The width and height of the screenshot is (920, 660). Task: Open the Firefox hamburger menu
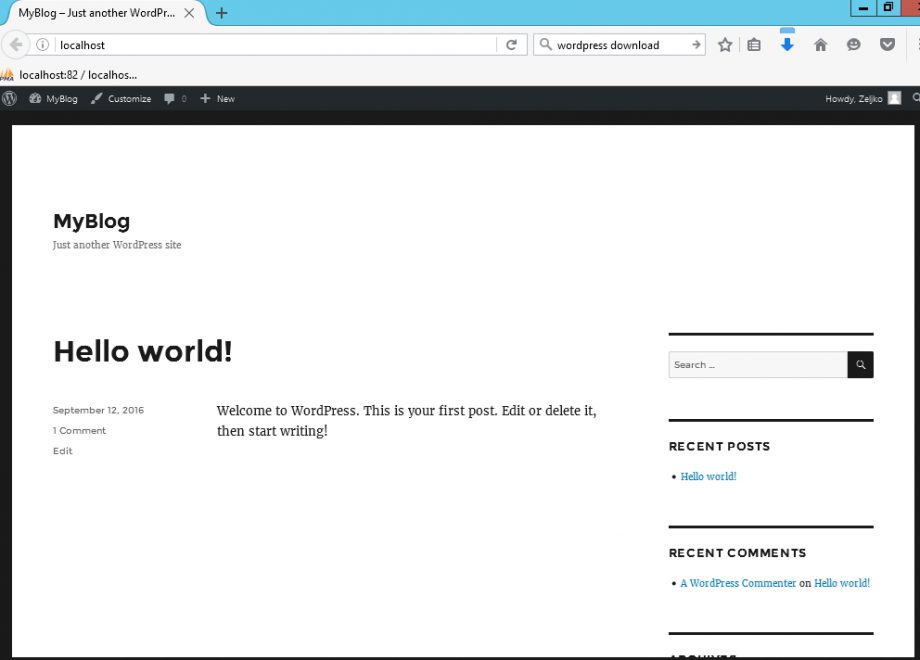click(915, 44)
